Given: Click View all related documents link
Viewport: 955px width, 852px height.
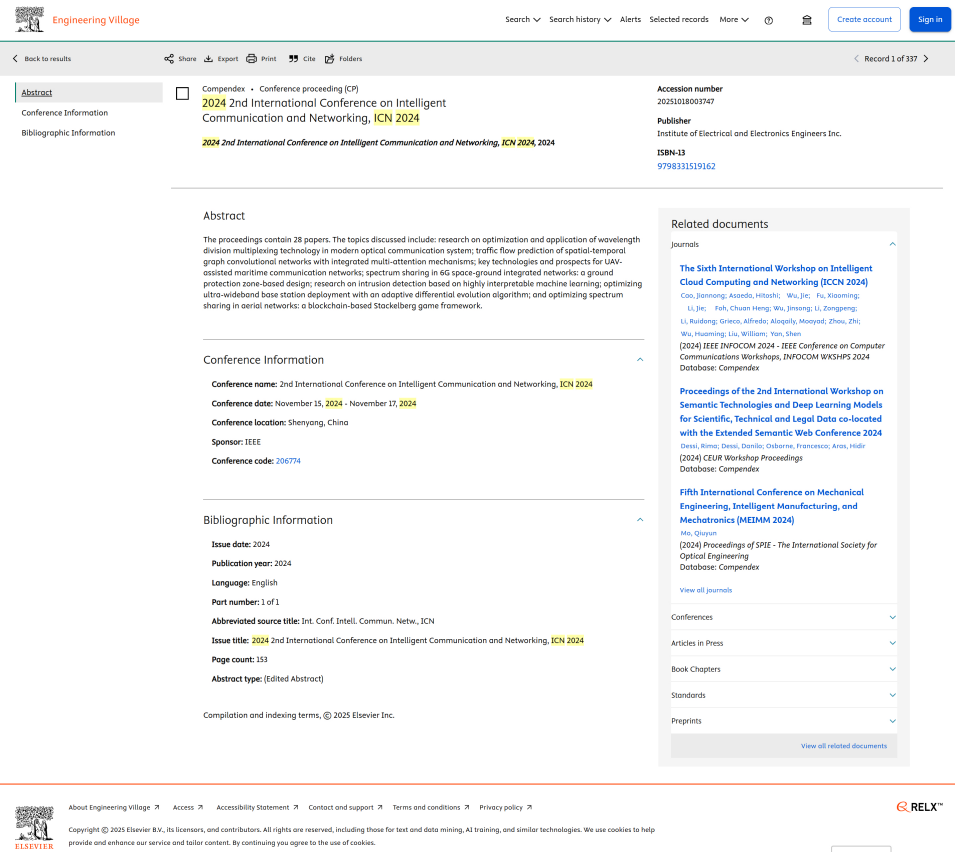Looking at the screenshot, I should (x=844, y=746).
